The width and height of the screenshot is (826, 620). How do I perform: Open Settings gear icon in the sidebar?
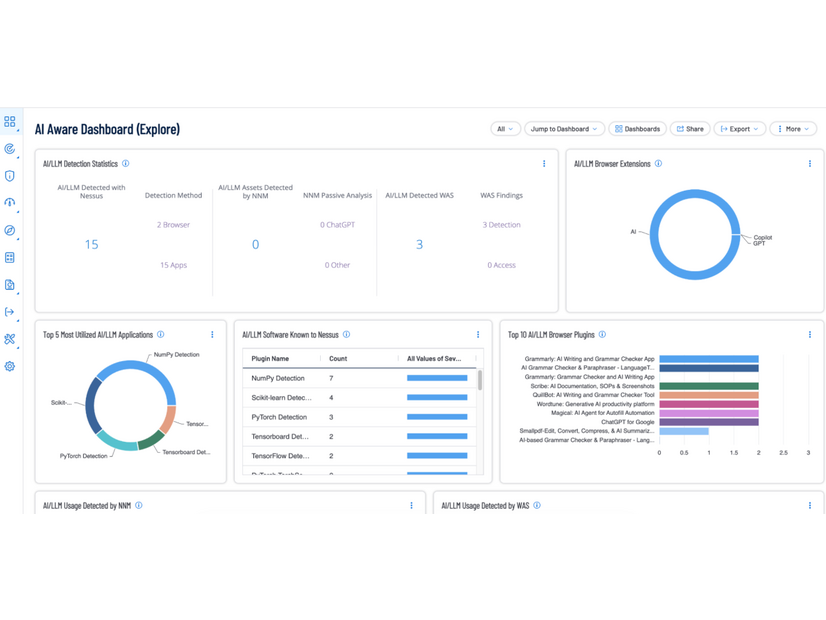click(10, 366)
